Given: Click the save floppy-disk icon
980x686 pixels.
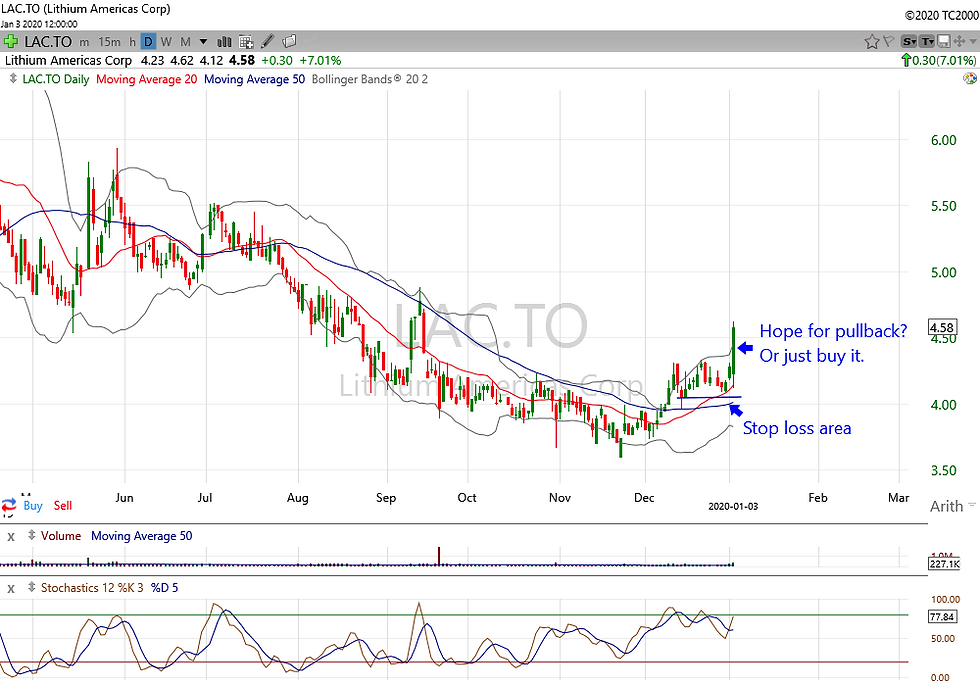Looking at the screenshot, I should click(943, 42).
